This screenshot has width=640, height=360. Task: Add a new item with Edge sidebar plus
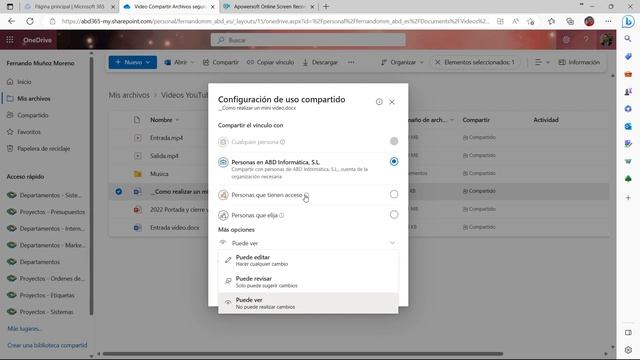point(628,198)
